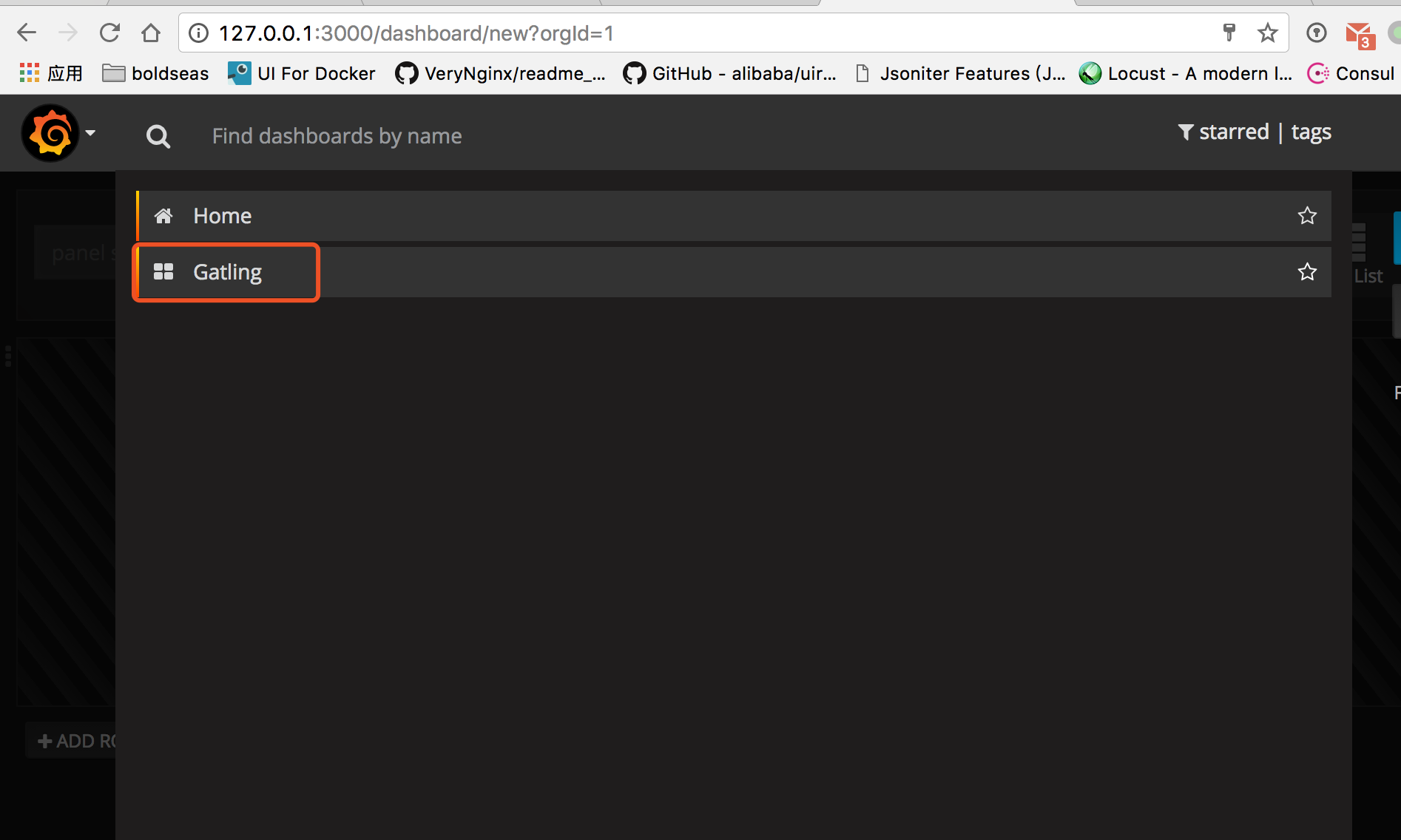The width and height of the screenshot is (1401, 840).
Task: Open the browser home page
Action: click(x=151, y=33)
